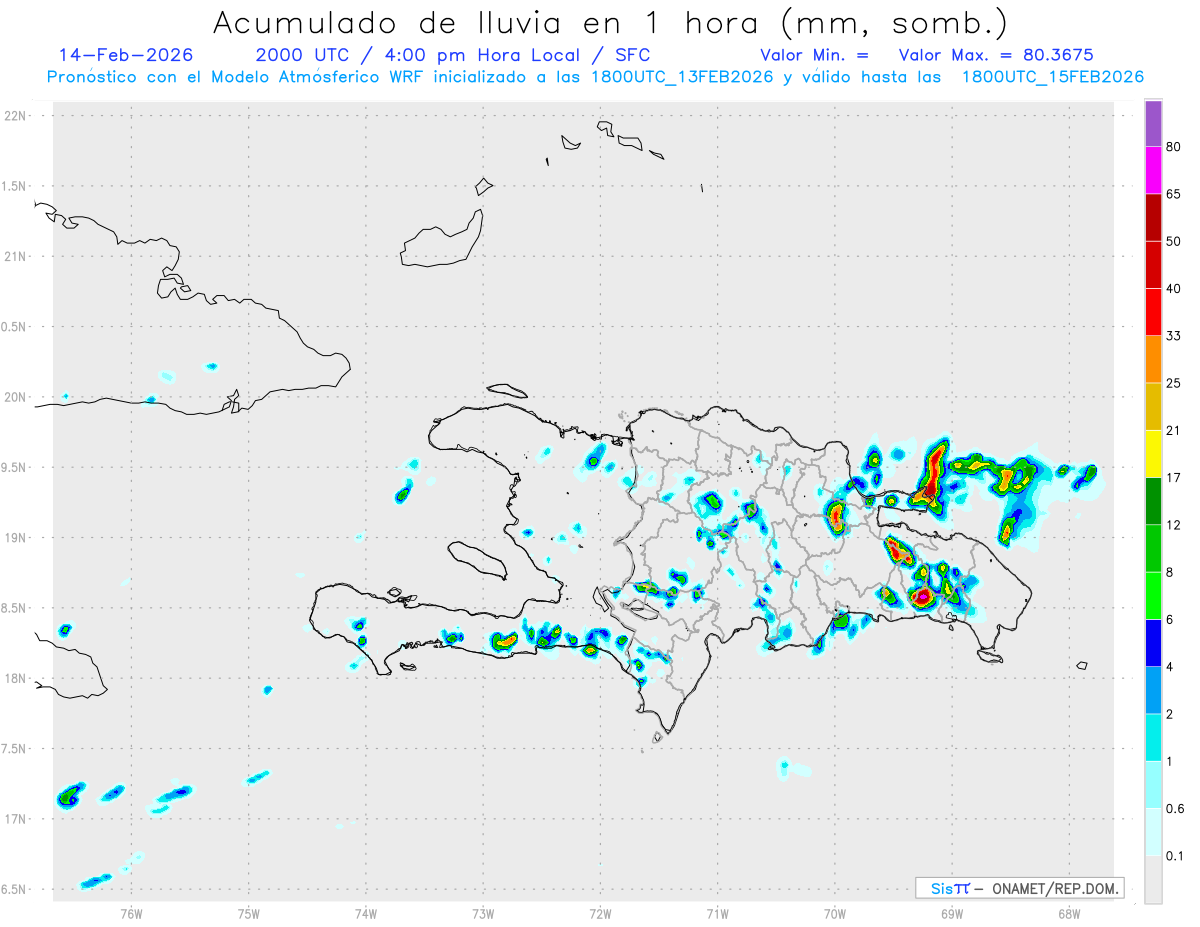Click the '1.5N' latitude axis label
The width and height of the screenshot is (1200, 927).
[14, 186]
